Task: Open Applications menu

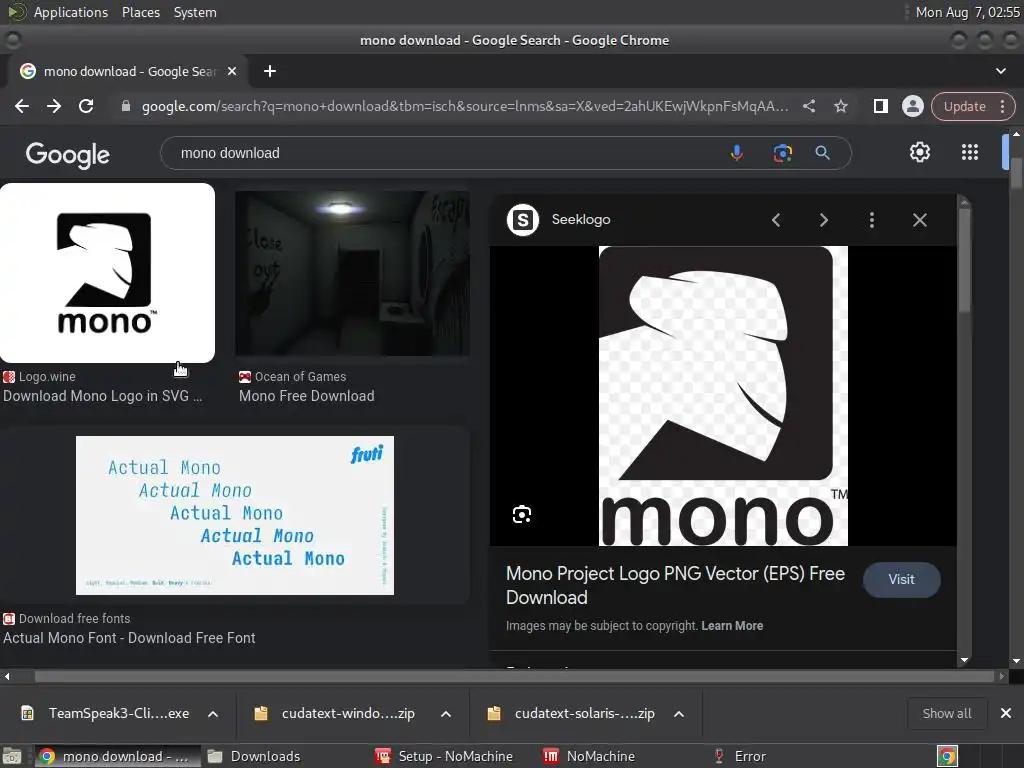Action: tap(71, 12)
